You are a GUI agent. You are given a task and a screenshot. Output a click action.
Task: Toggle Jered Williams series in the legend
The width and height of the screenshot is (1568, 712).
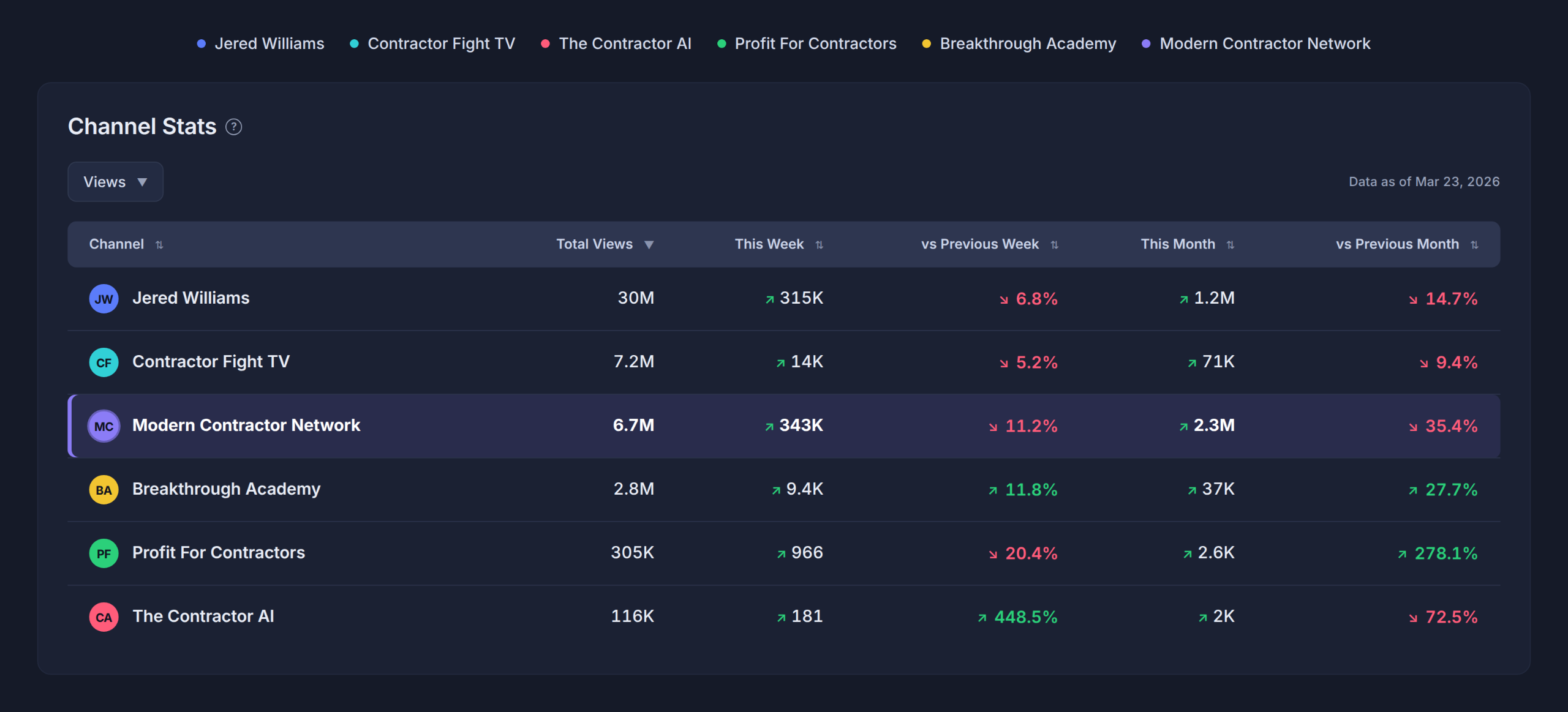coord(260,43)
